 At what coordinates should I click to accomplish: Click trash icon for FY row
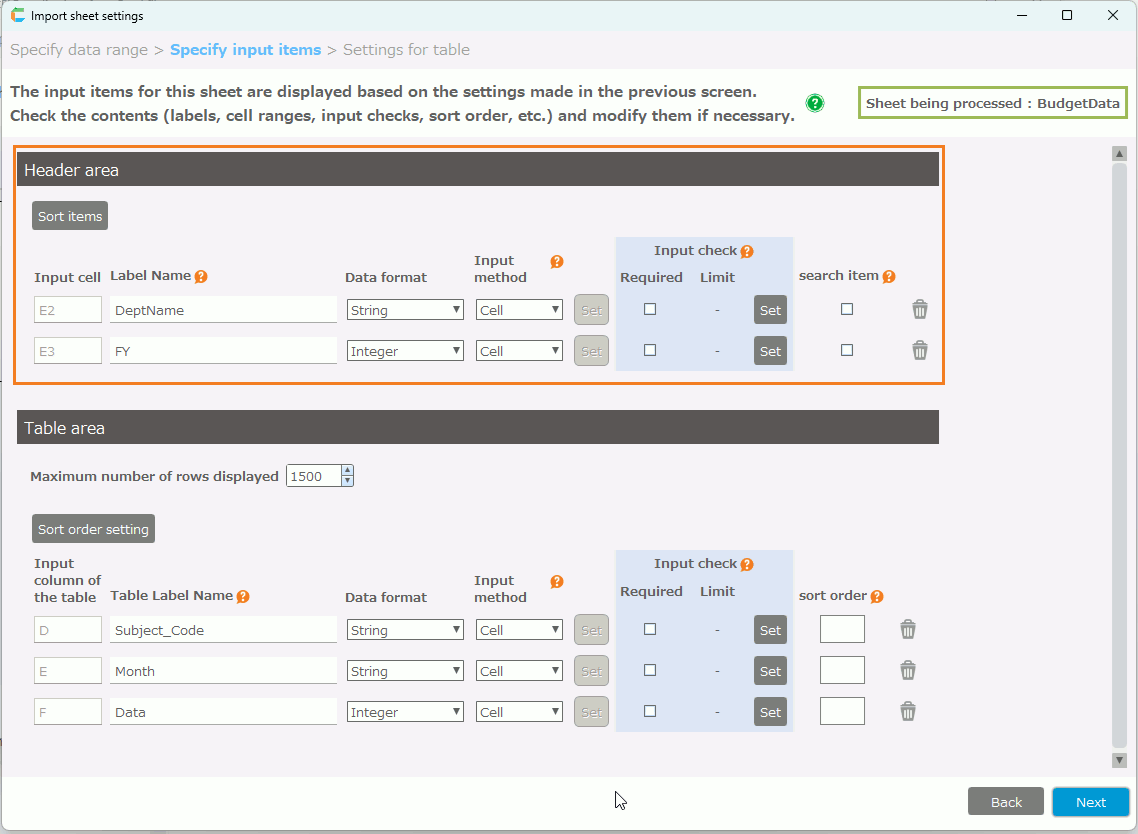[920, 351]
